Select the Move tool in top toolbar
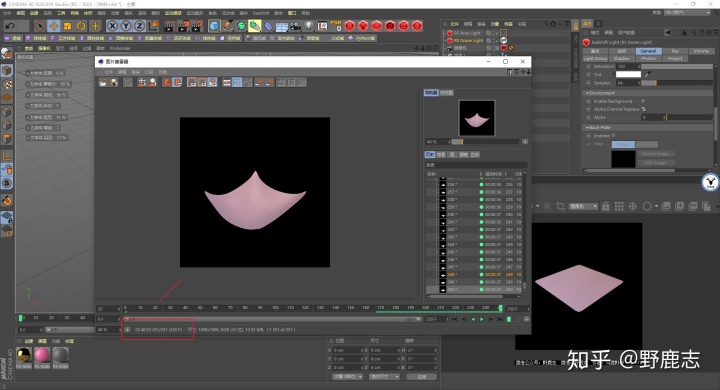 (54, 26)
